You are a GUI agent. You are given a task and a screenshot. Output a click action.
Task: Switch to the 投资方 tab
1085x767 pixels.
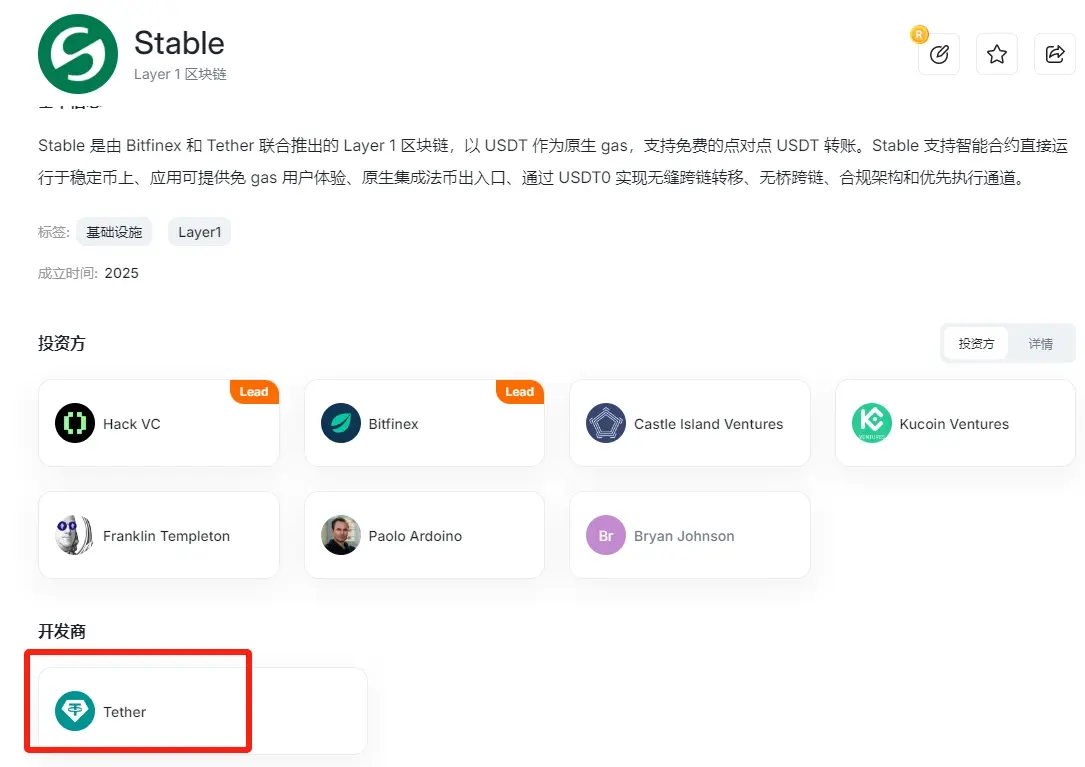[976, 343]
